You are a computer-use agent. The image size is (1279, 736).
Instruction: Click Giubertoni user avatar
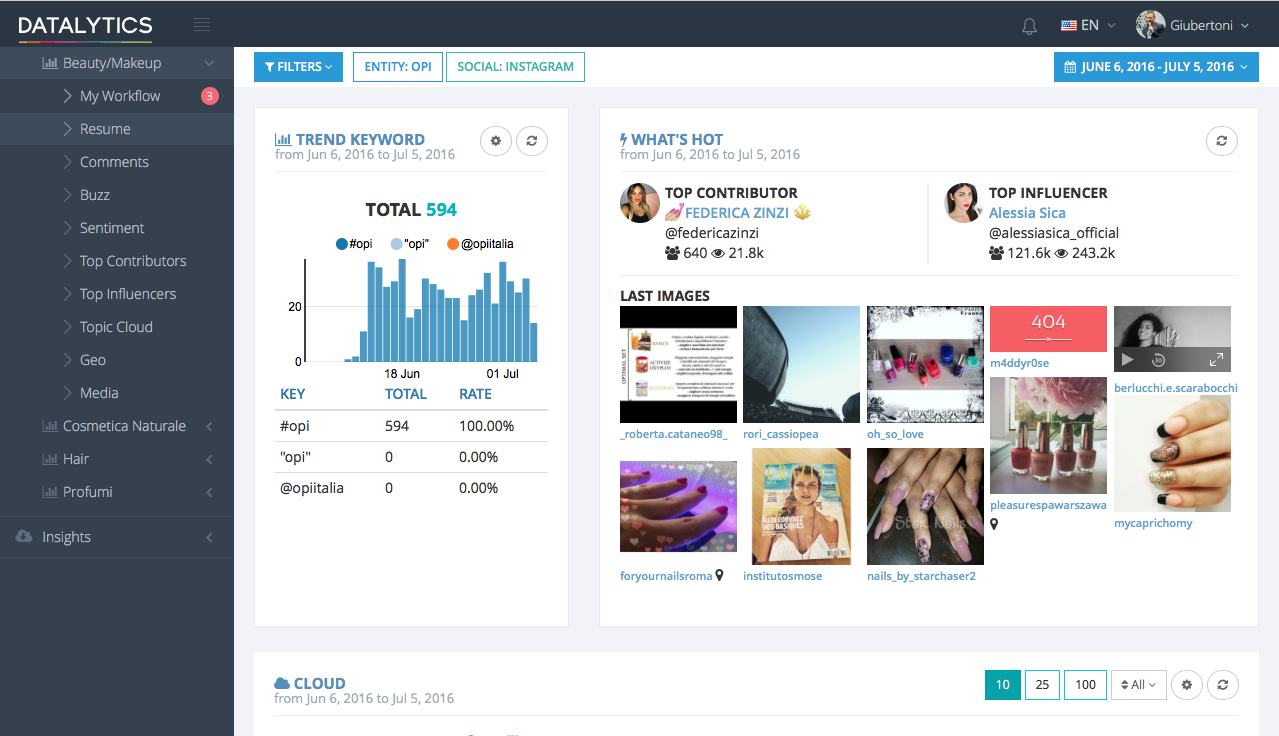[1150, 25]
